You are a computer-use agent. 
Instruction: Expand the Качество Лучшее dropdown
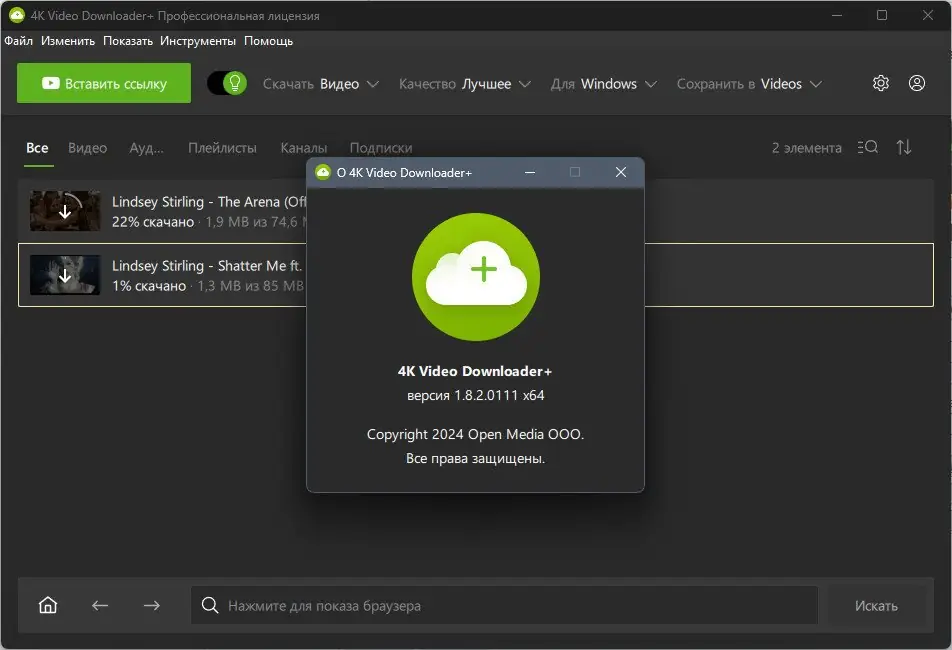point(464,84)
